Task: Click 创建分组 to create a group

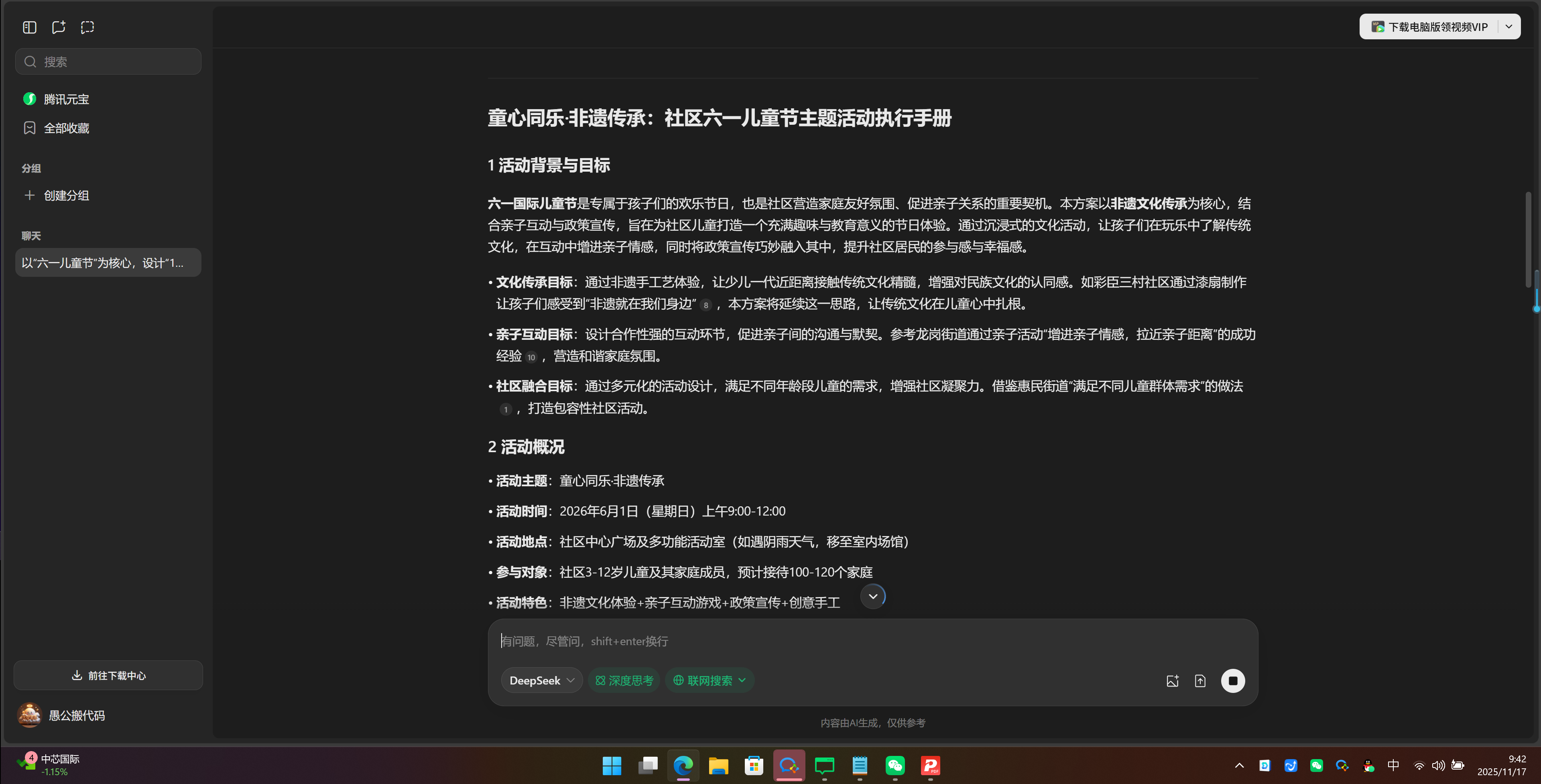Action: pyautogui.click(x=66, y=195)
